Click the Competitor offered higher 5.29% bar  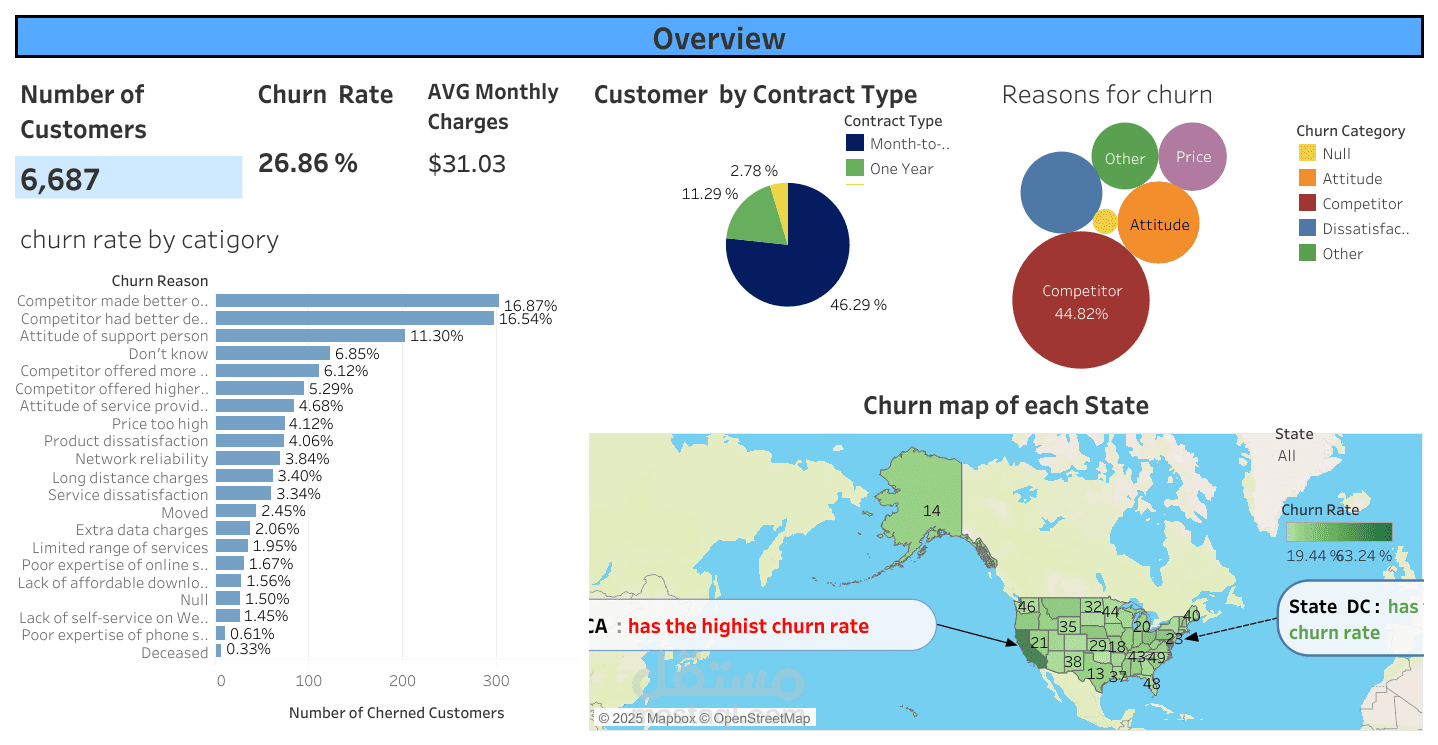(x=260, y=388)
